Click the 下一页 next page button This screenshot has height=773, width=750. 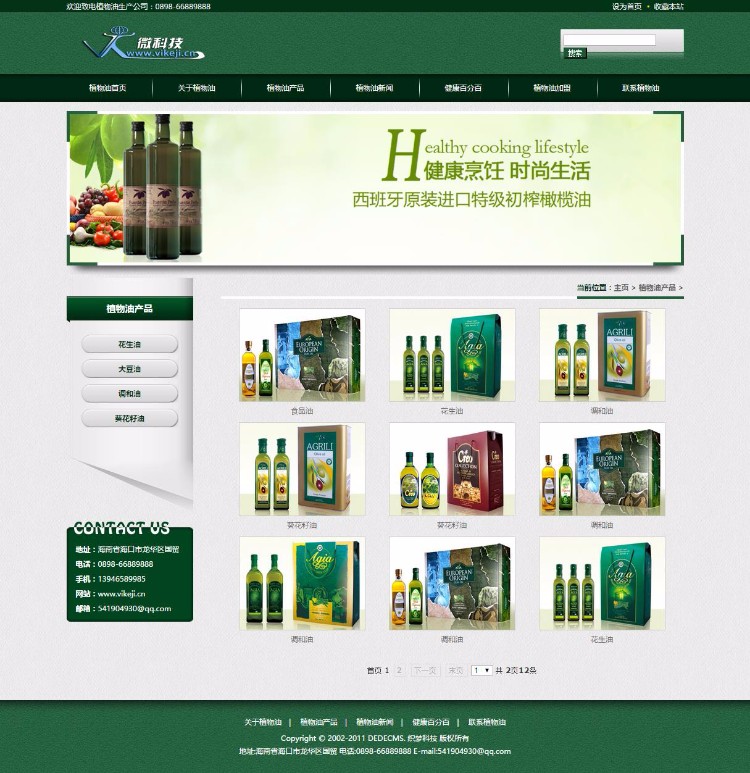pos(425,670)
